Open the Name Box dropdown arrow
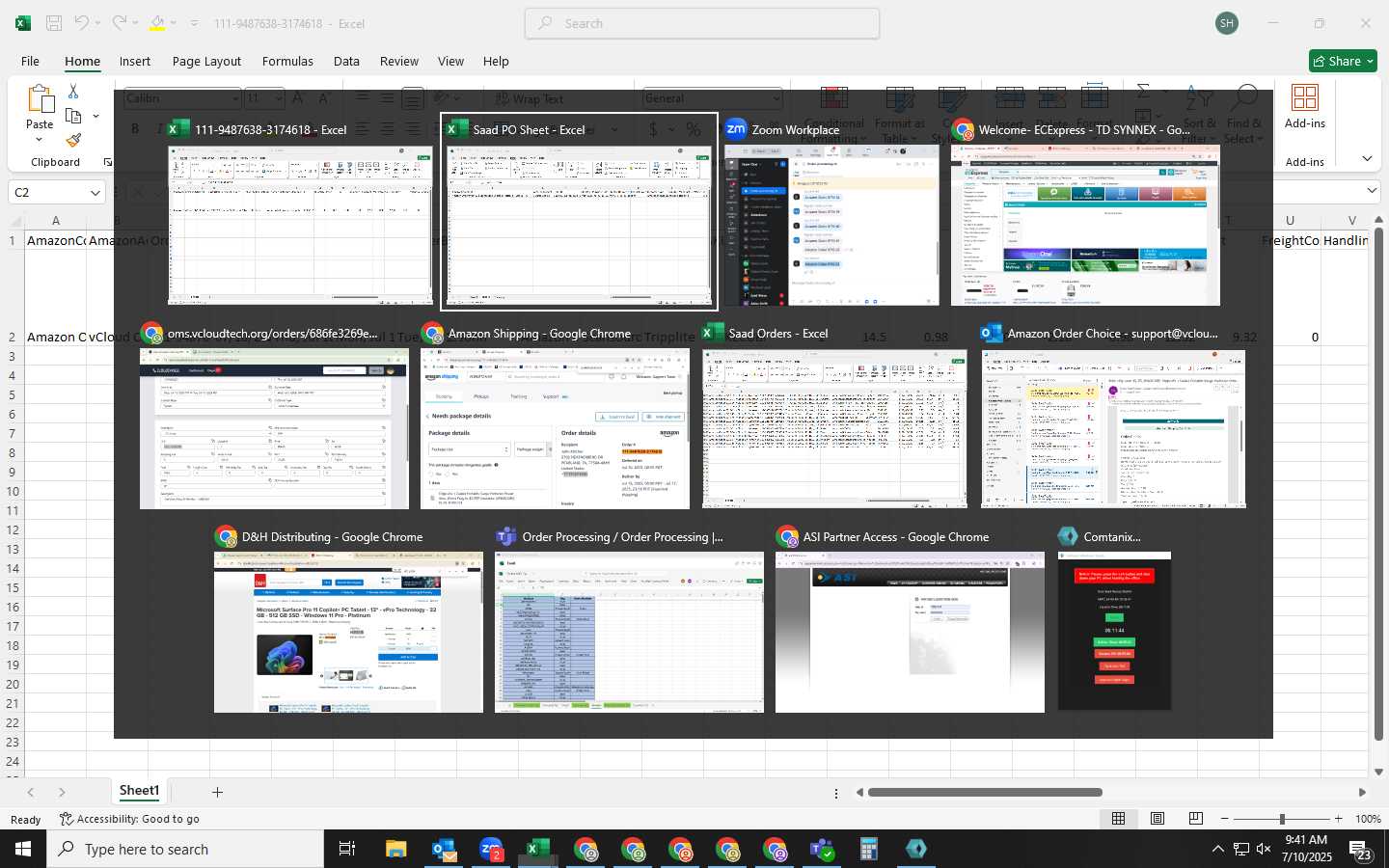1389x868 pixels. pyautogui.click(x=95, y=193)
